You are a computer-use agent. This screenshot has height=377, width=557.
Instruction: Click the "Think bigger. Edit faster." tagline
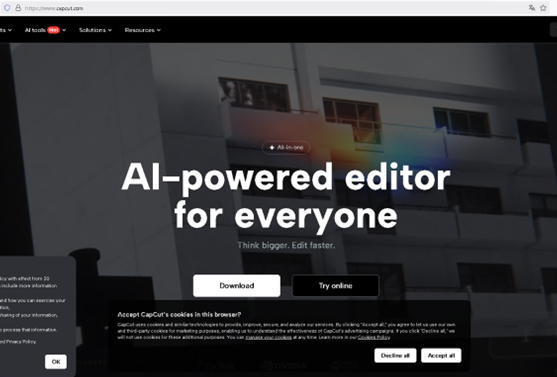pyautogui.click(x=286, y=245)
